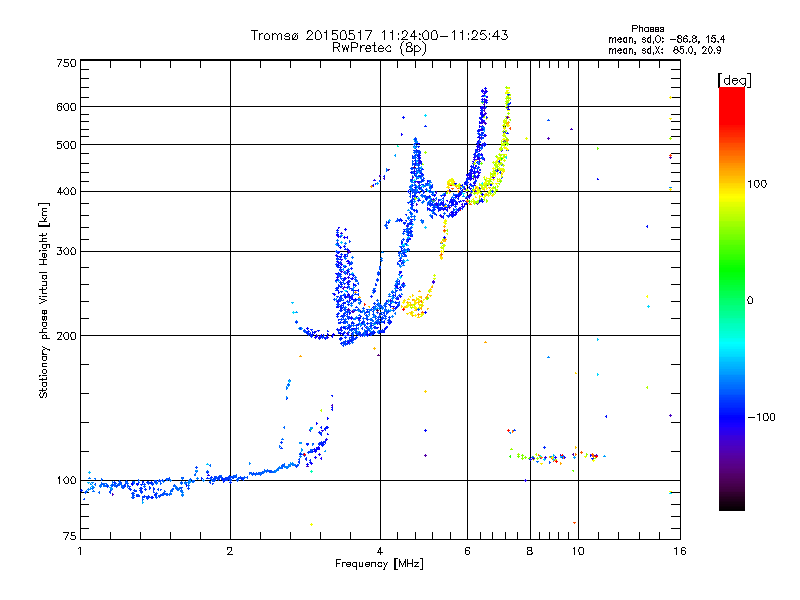Click the '[deg]' colorbar unit label
The image size is (800, 600).
pyautogui.click(x=734, y=80)
